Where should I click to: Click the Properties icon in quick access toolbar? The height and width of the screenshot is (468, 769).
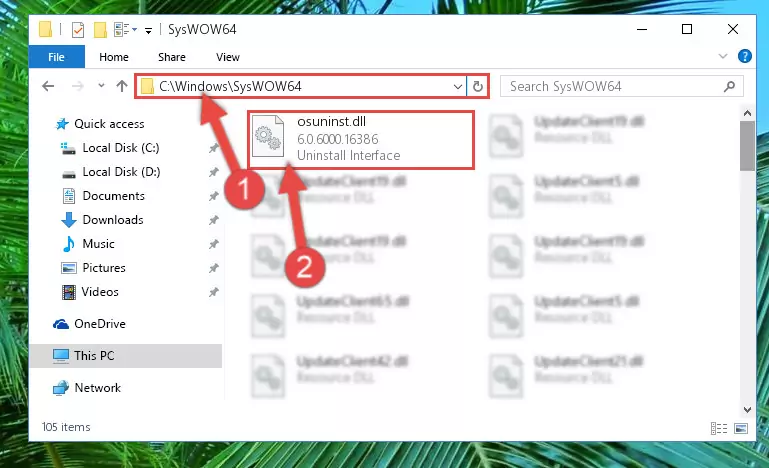tap(77, 30)
